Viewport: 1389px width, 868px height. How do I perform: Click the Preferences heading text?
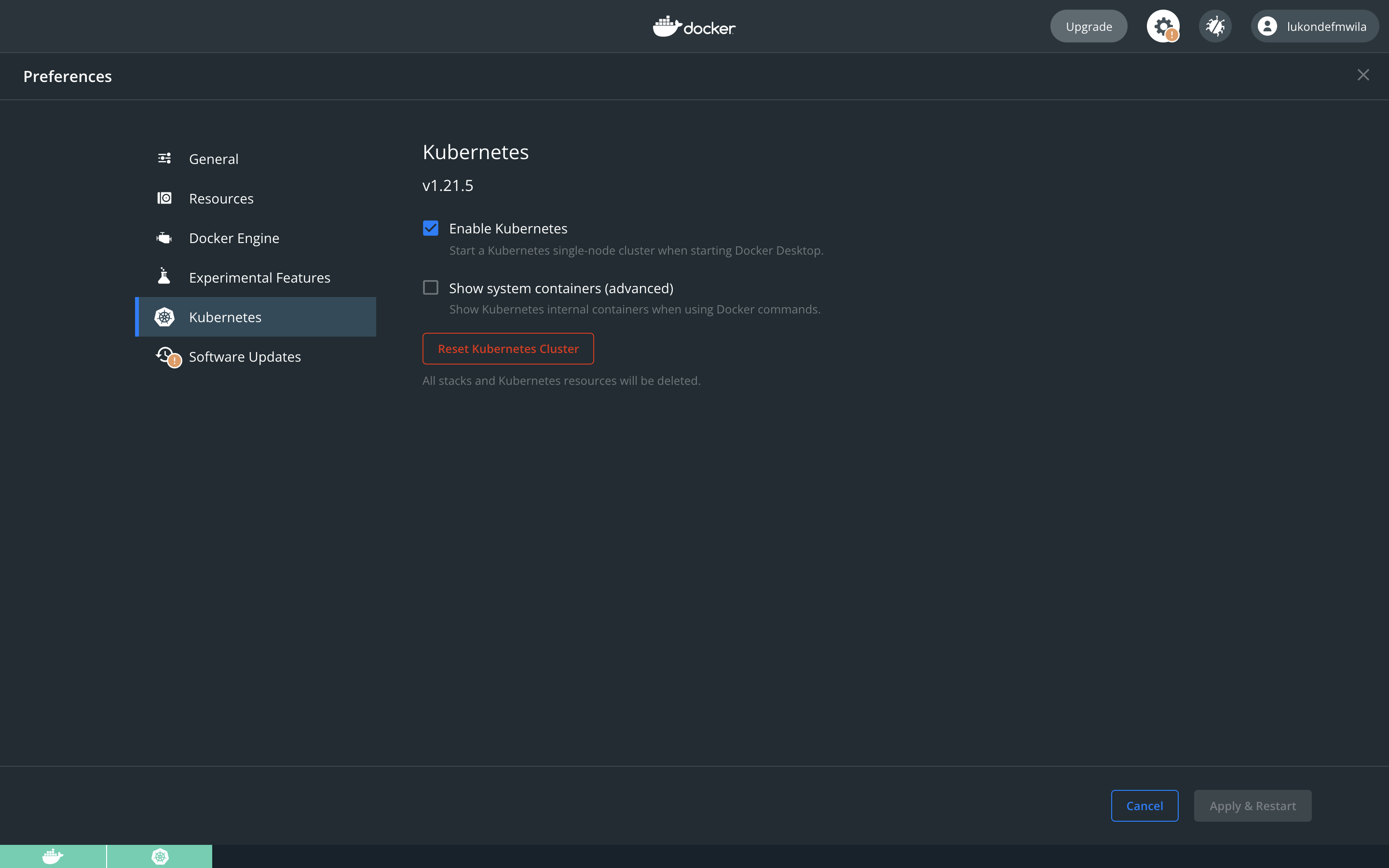click(x=68, y=76)
